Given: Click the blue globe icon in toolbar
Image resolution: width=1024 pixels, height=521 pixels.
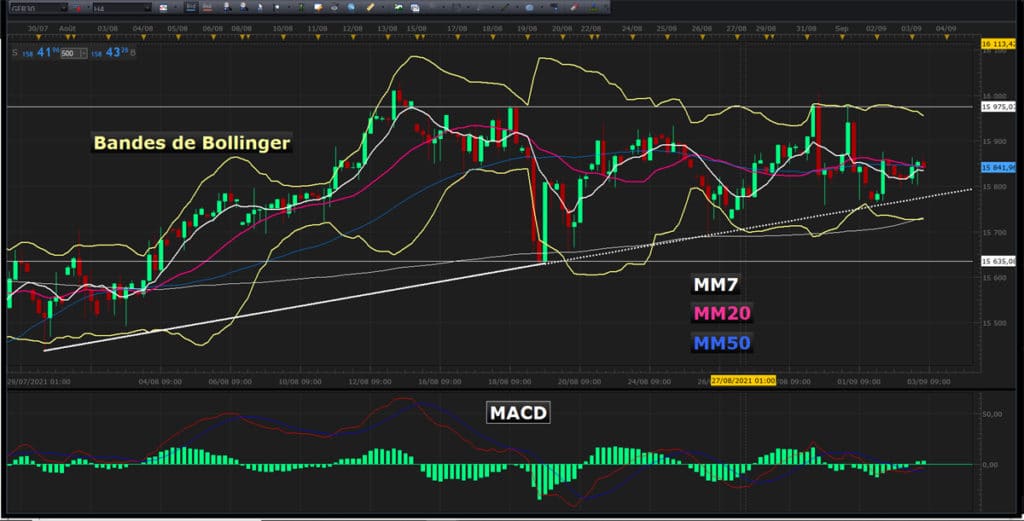Looking at the screenshot, I should [351, 8].
